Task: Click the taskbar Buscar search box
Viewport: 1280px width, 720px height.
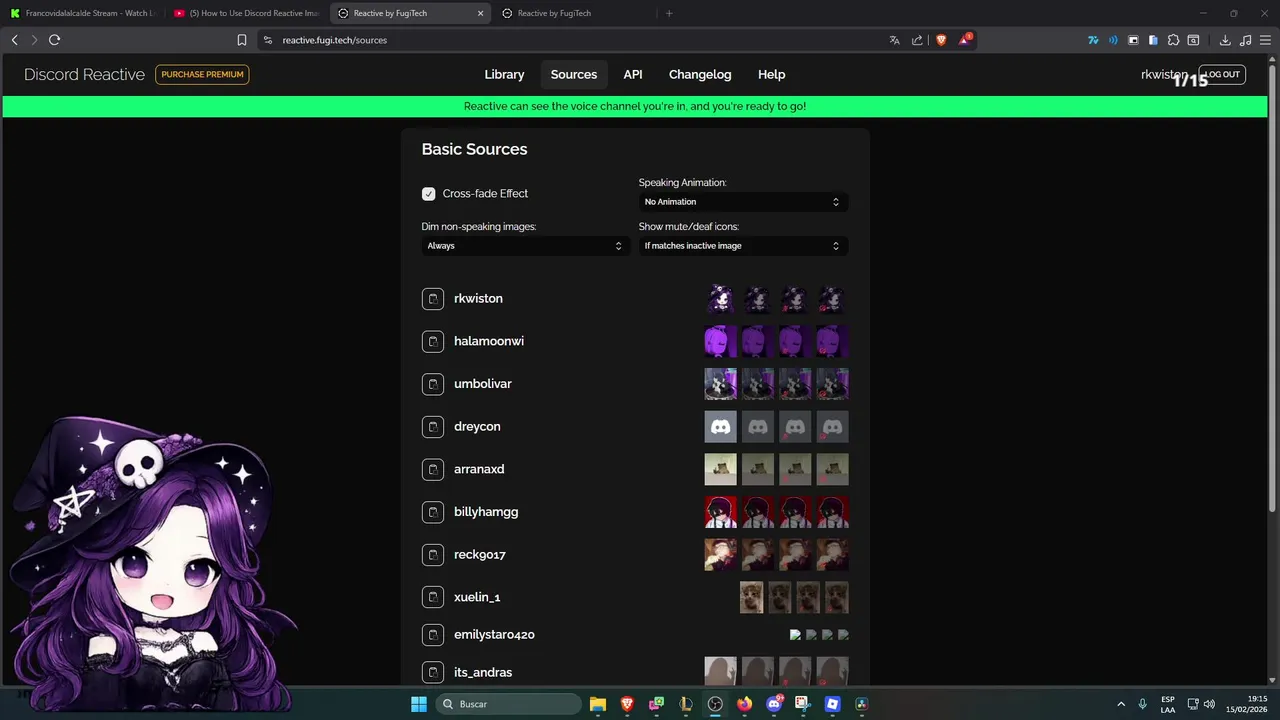Action: [x=508, y=704]
